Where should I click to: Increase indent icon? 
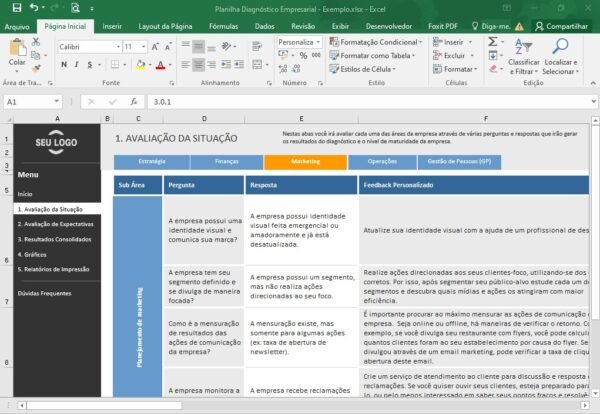tap(239, 64)
